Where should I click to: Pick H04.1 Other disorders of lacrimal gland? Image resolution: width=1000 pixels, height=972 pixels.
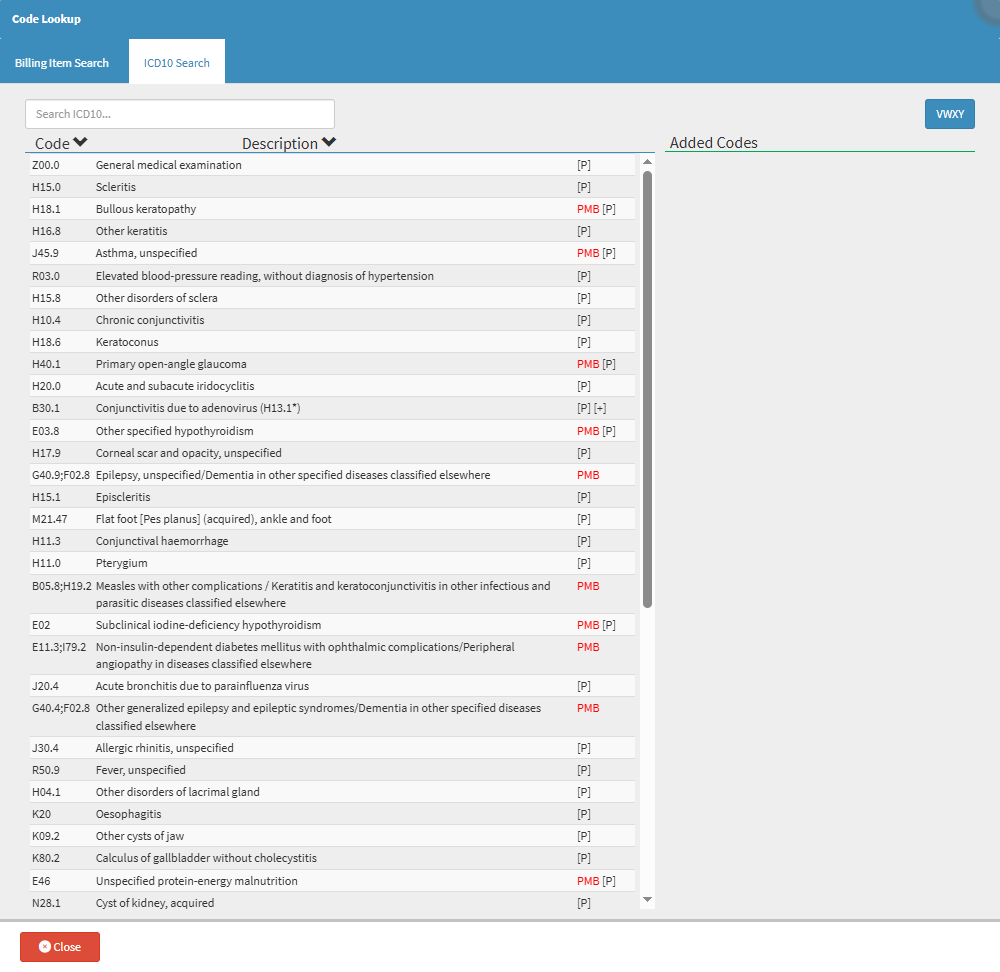pos(332,792)
